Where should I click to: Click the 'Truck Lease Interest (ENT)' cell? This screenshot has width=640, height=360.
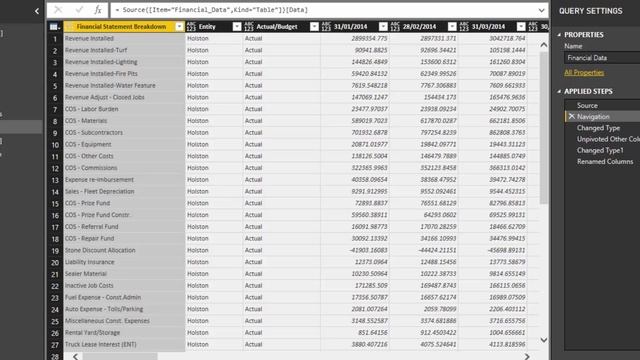click(x=124, y=344)
